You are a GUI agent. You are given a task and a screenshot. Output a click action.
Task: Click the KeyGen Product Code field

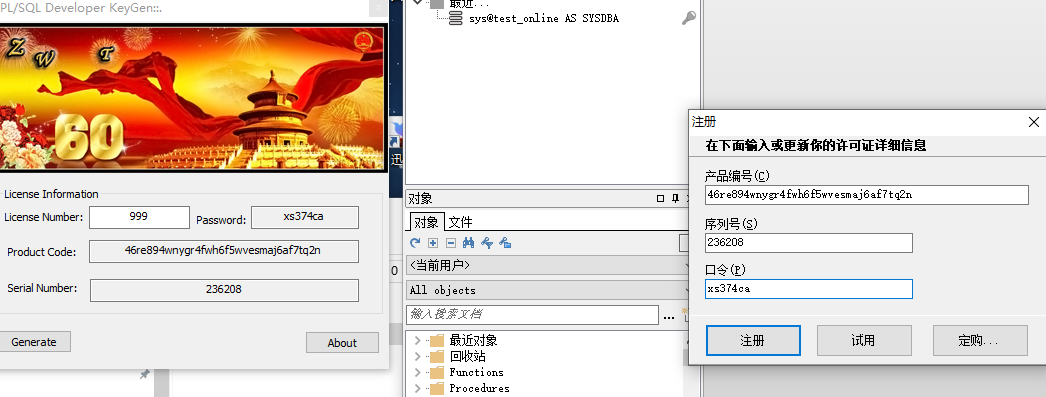click(224, 251)
